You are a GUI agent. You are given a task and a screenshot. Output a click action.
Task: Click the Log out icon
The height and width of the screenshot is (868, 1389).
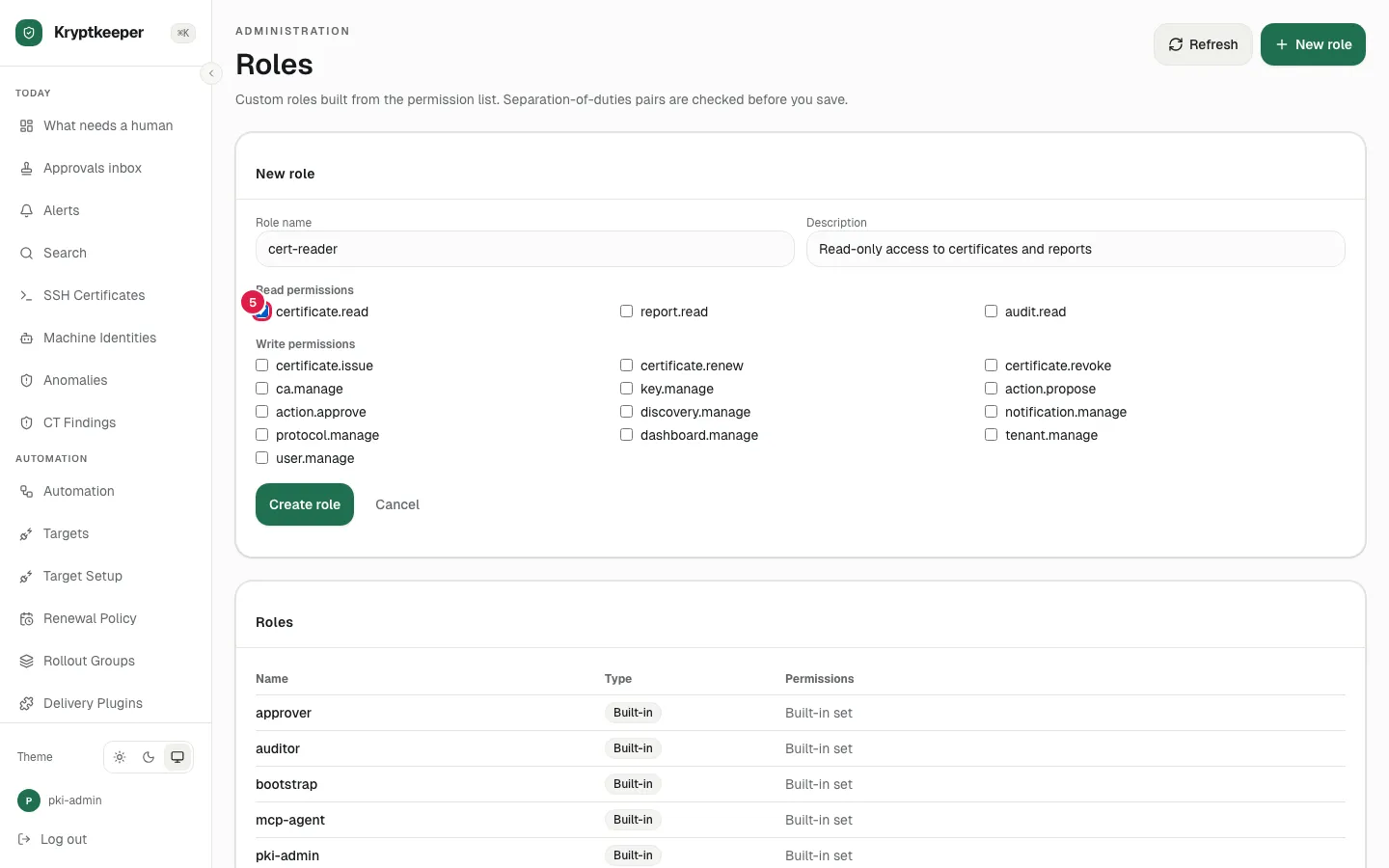coord(25,839)
